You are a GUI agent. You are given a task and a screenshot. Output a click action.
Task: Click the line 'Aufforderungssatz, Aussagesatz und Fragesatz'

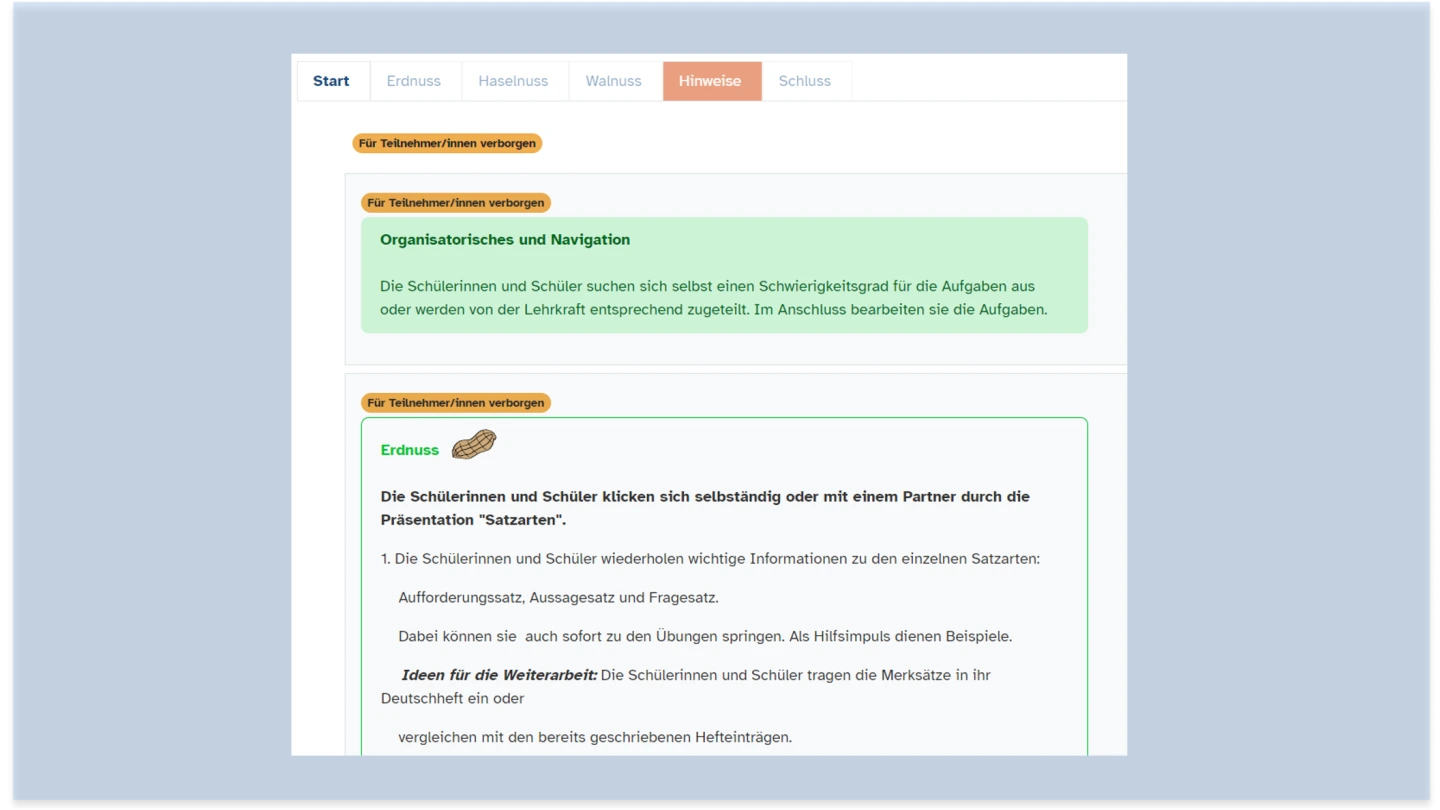point(558,598)
